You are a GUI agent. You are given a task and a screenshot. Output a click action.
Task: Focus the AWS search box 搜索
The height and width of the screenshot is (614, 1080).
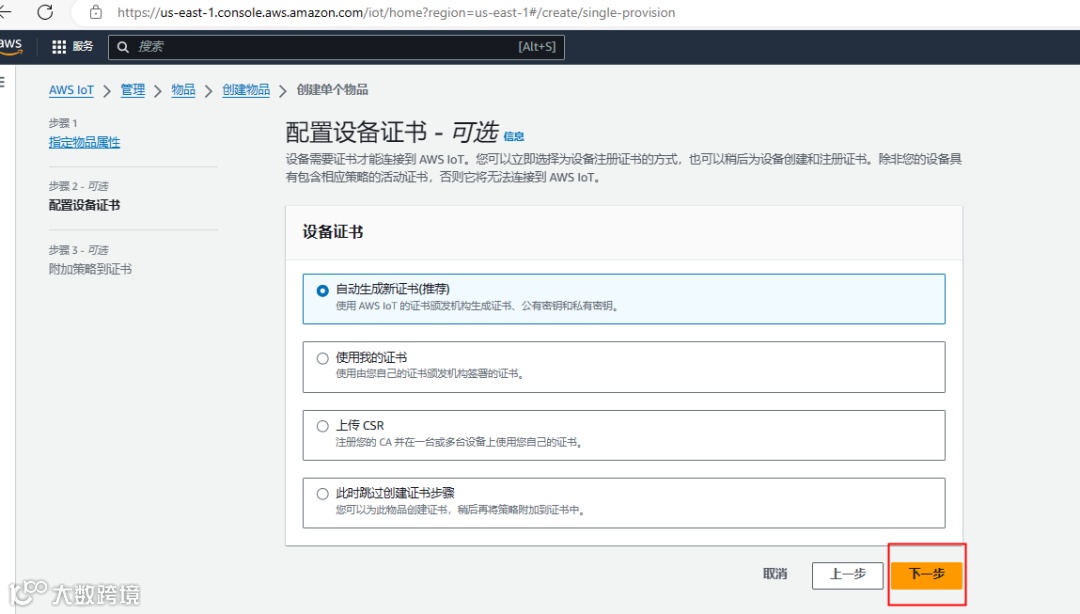tap(336, 47)
